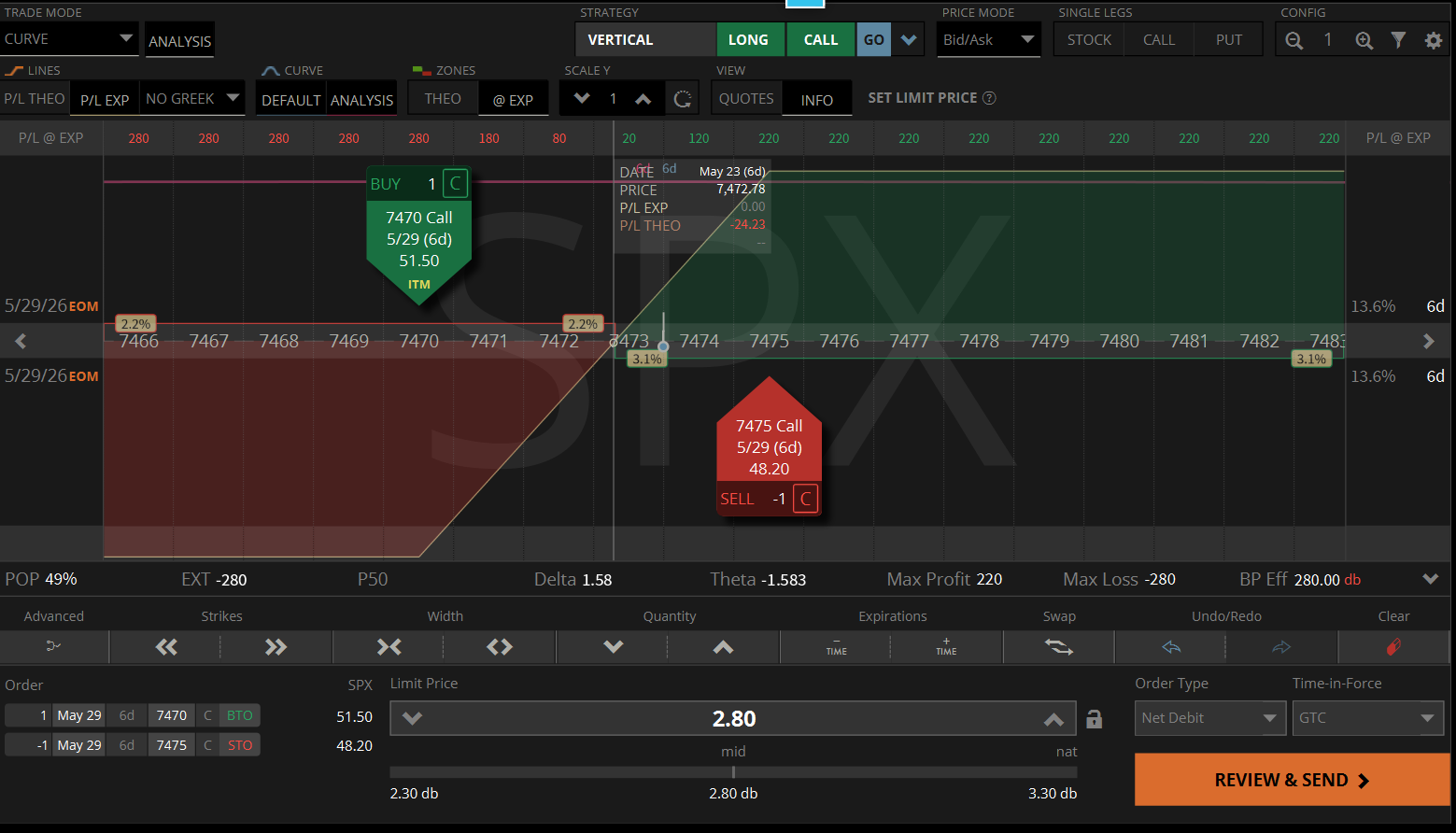Image resolution: width=1456 pixels, height=833 pixels.
Task: Widen the spread width icon
Action: (x=500, y=646)
